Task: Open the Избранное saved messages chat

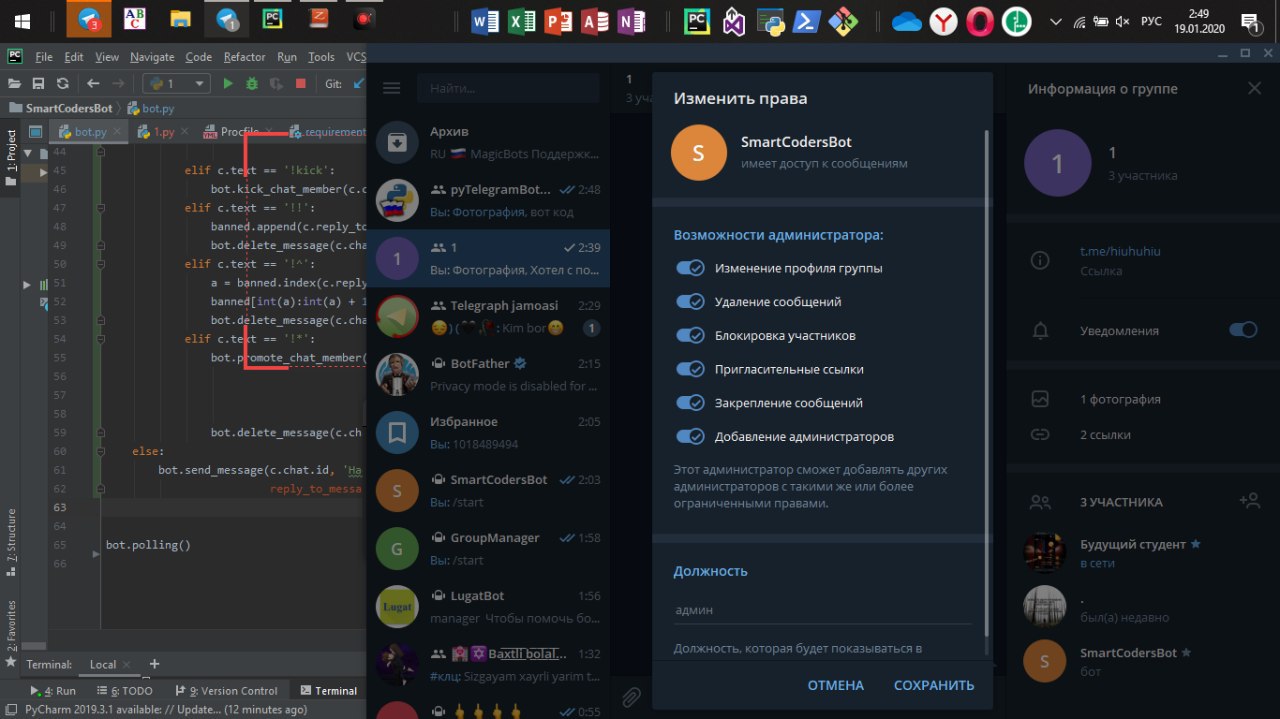Action: 488,432
